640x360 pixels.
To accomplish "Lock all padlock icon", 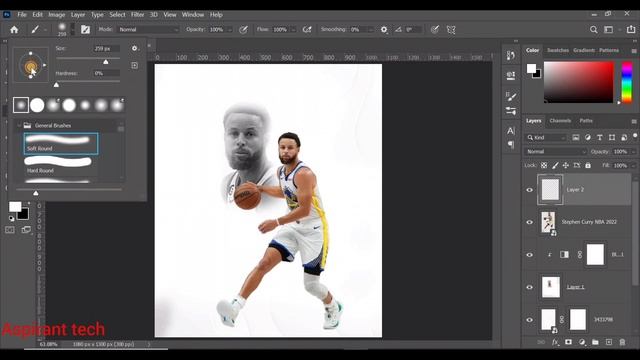I will pyautogui.click(x=588, y=165).
